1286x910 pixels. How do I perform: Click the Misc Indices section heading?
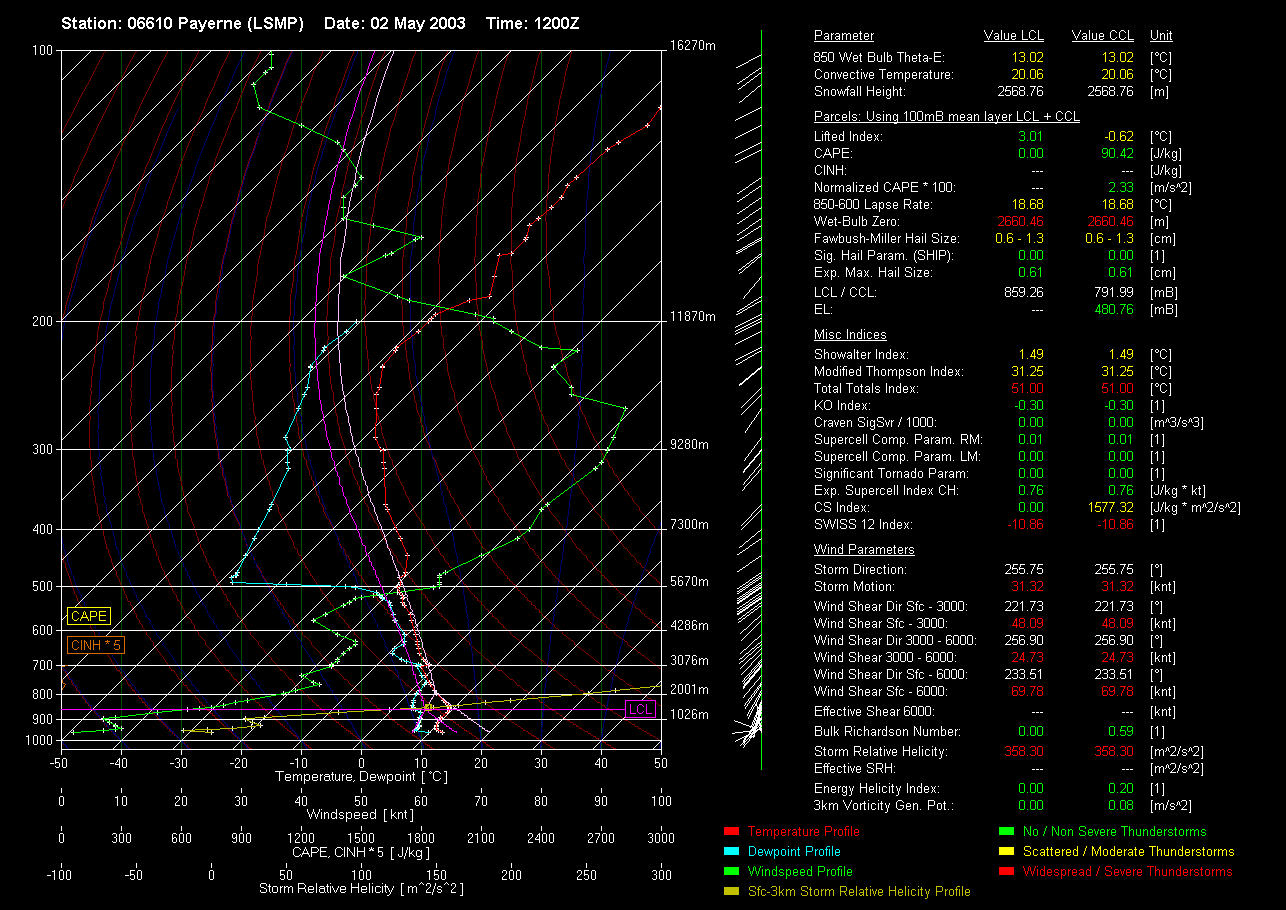coord(850,335)
